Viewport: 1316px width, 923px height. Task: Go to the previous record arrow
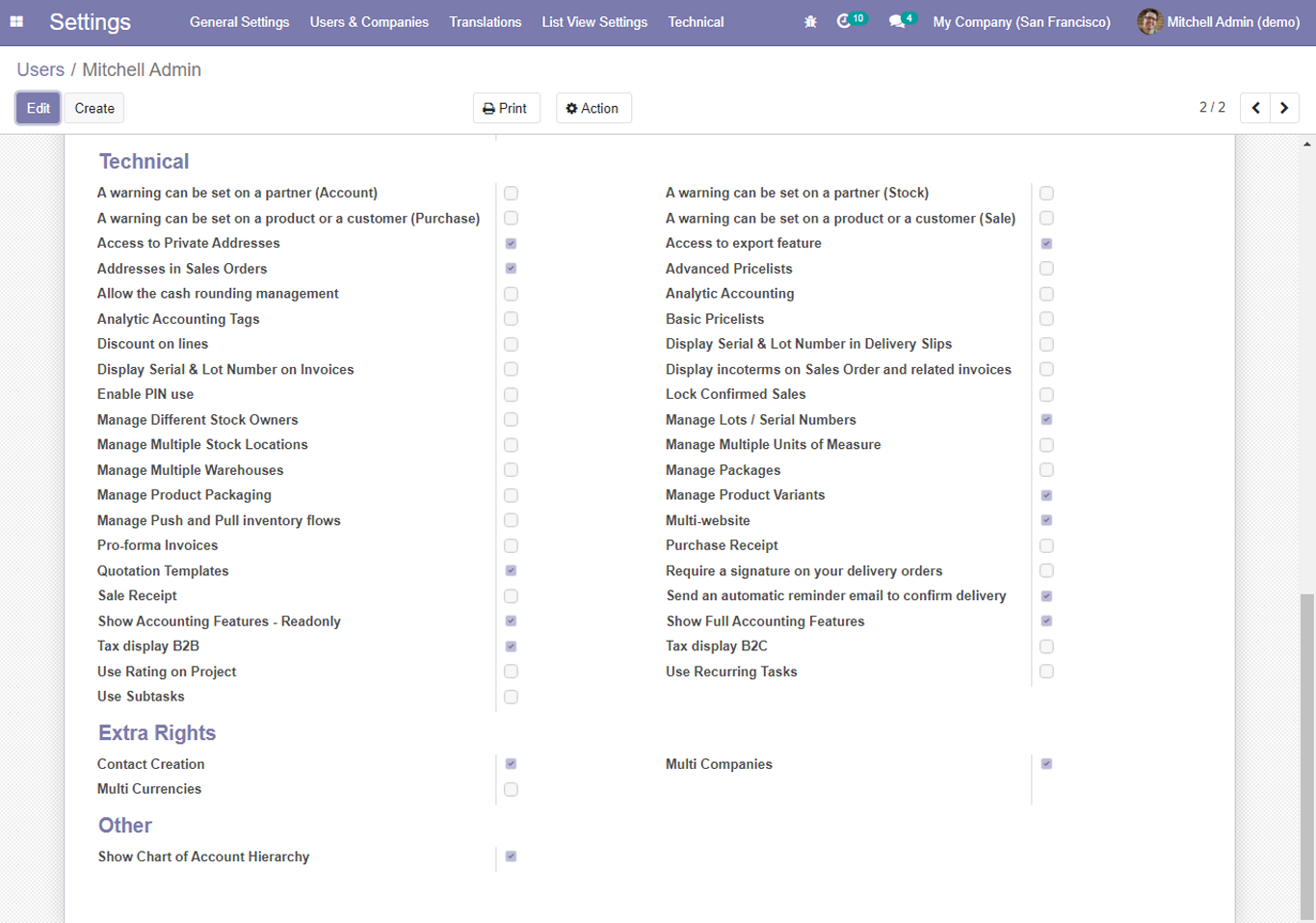1255,108
